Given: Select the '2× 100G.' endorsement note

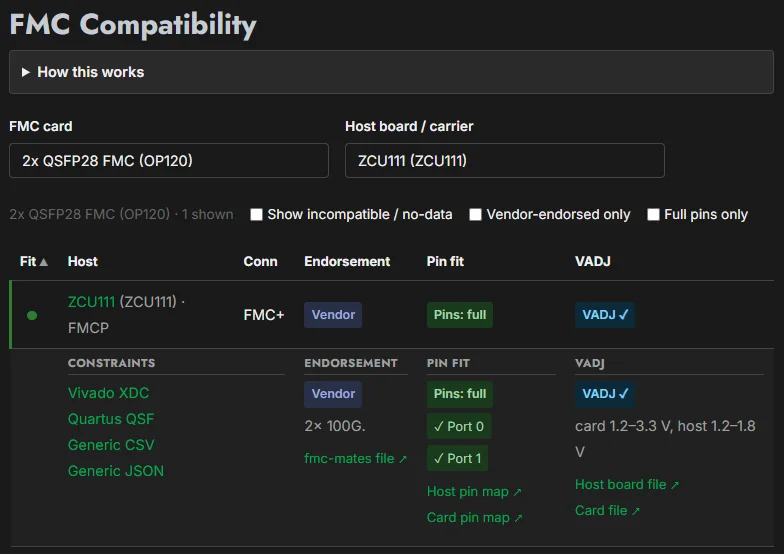Looking at the screenshot, I should pos(334,426).
